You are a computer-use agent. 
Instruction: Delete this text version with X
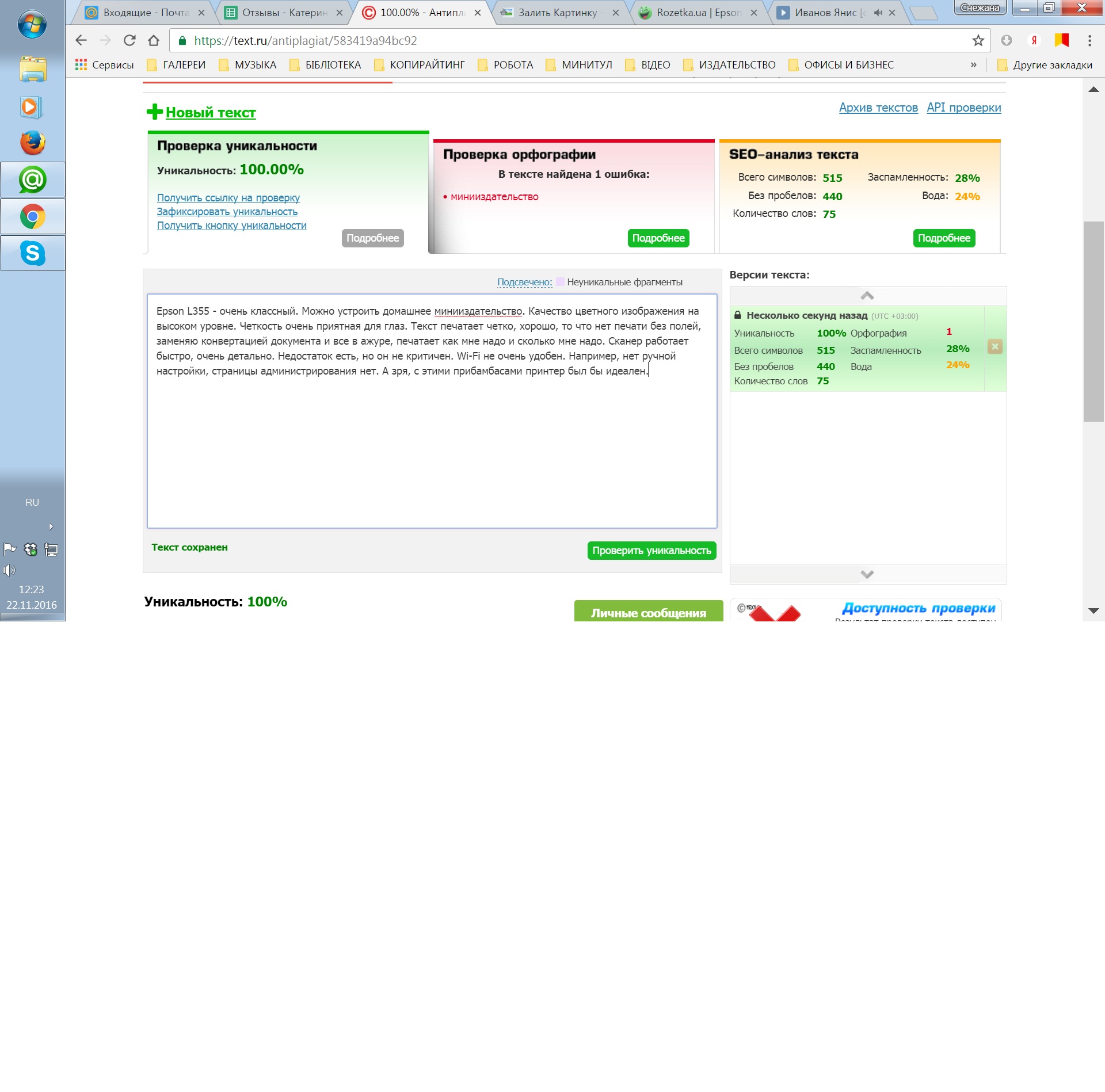(995, 346)
